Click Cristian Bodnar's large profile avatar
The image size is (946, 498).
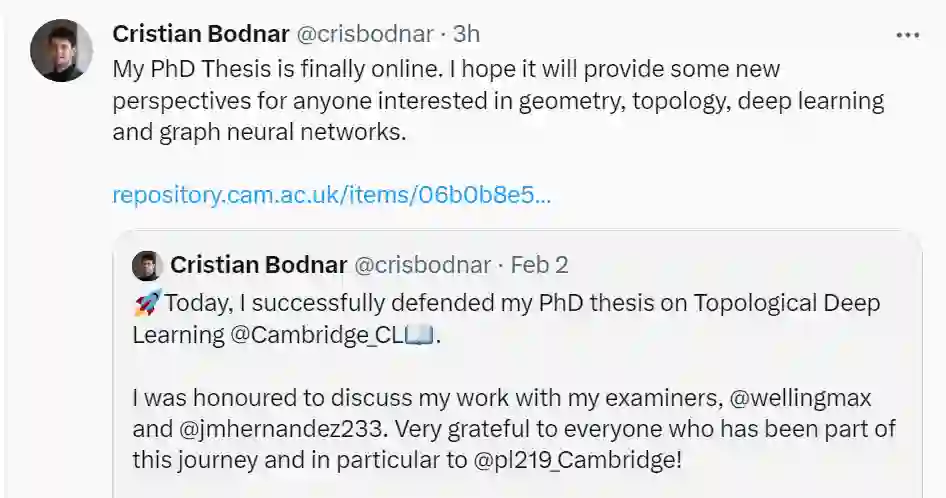(62, 50)
